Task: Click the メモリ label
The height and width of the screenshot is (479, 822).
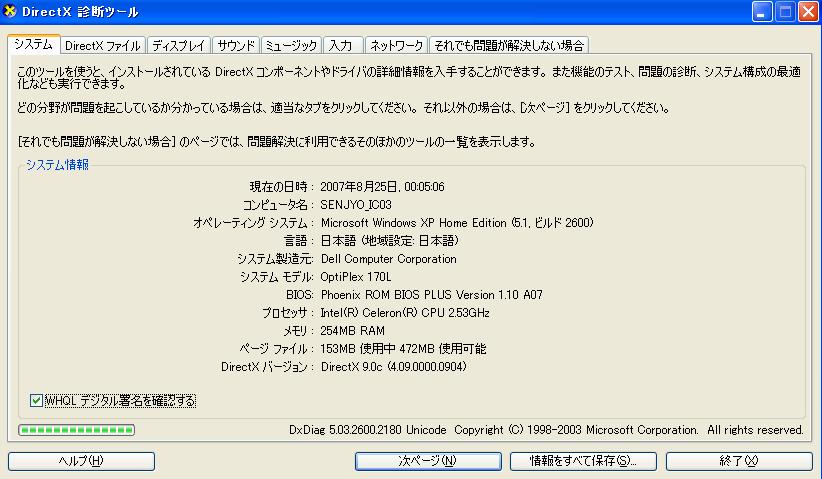Action: coord(298,331)
